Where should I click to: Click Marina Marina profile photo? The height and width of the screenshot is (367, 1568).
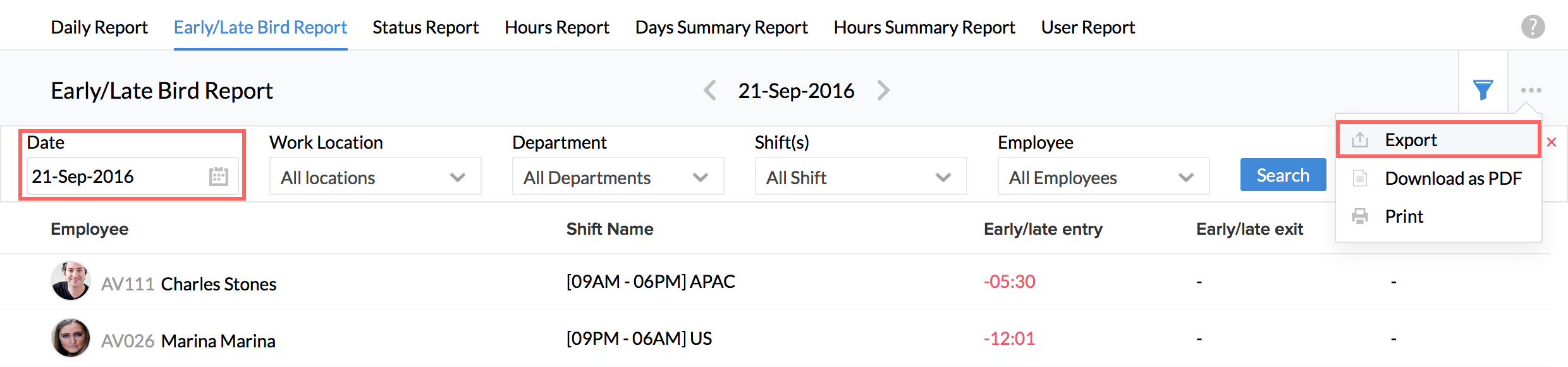click(x=71, y=338)
